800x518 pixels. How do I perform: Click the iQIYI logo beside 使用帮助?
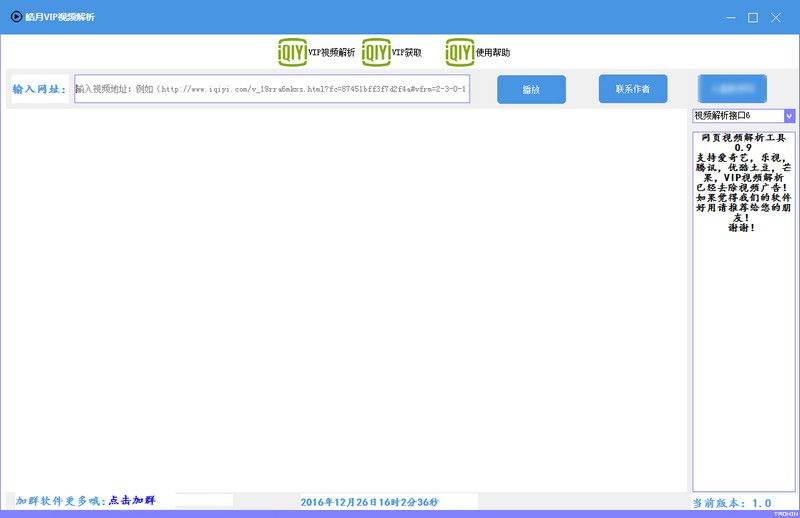click(460, 52)
